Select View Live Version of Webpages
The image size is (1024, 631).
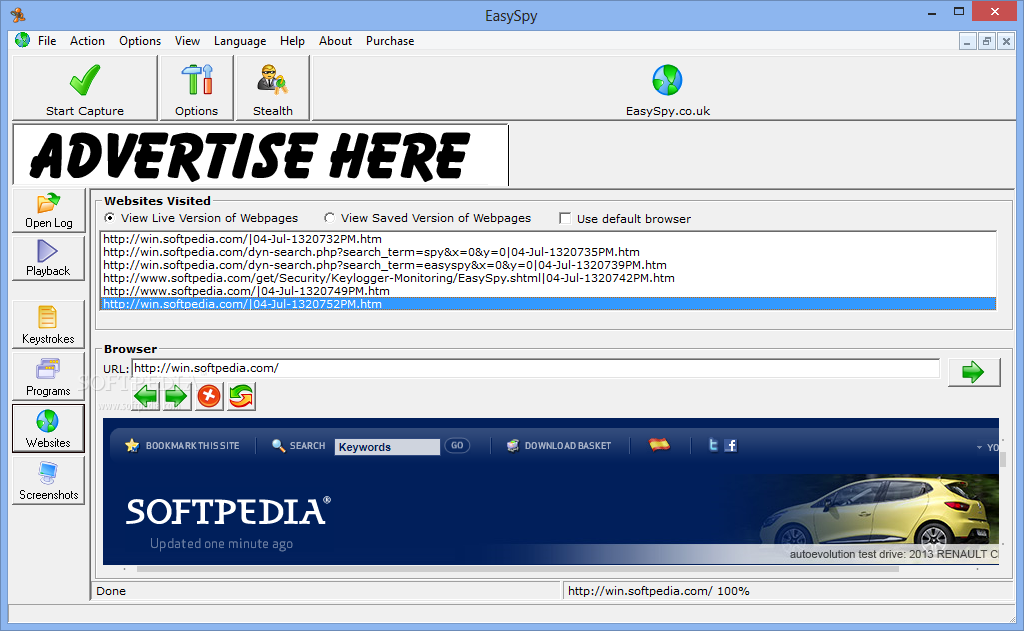tap(110, 218)
